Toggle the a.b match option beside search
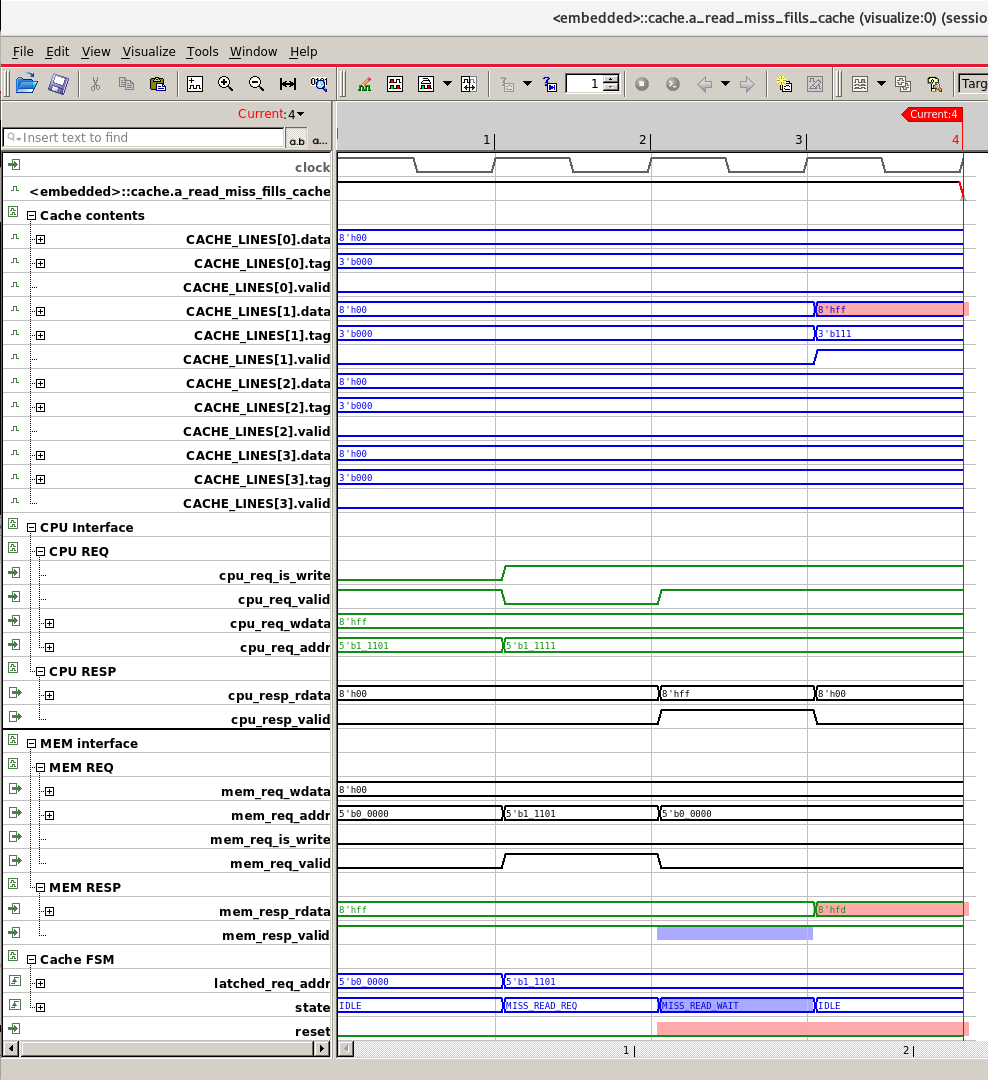 pos(297,139)
